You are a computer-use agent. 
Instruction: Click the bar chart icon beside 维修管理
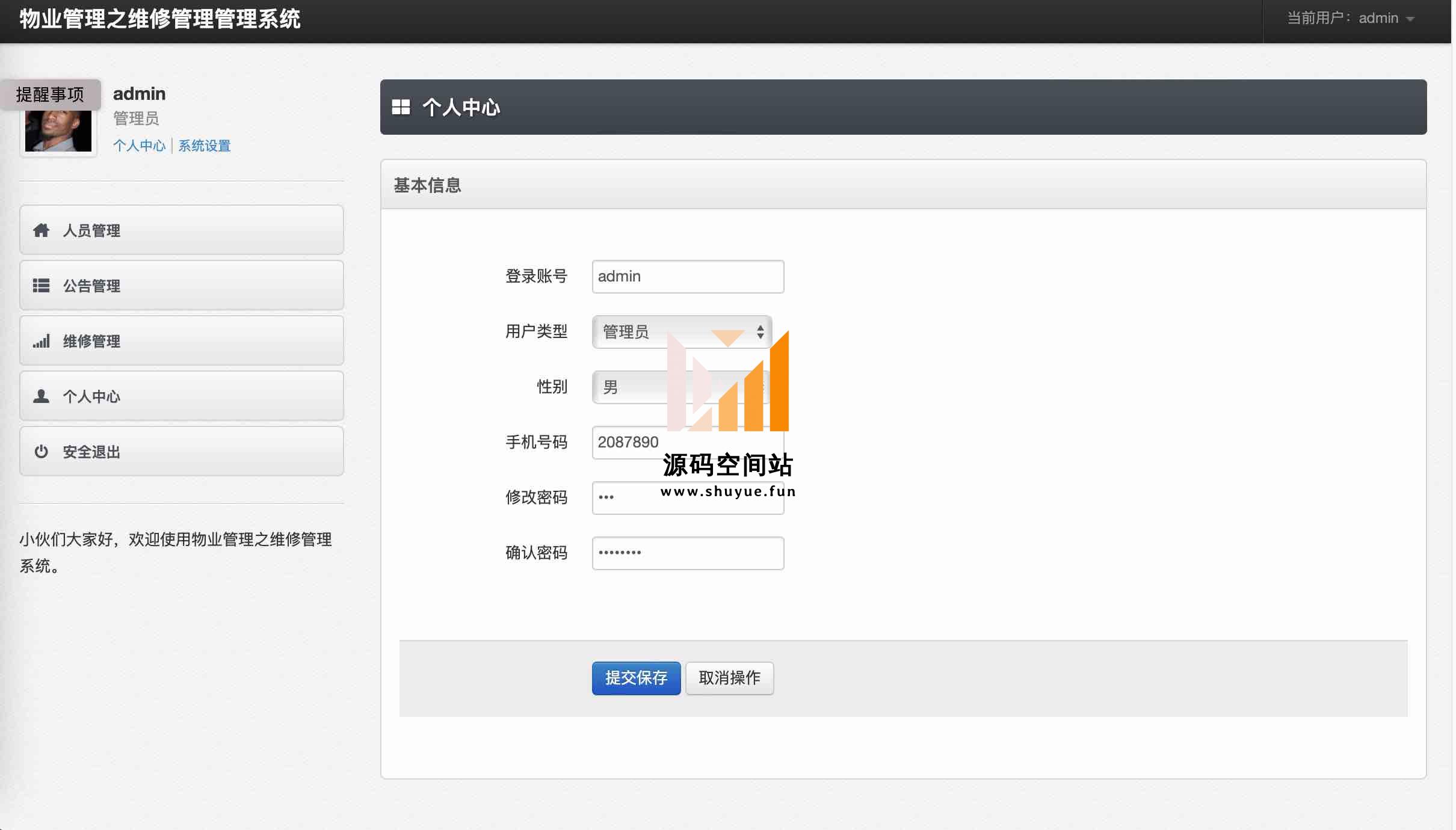(41, 341)
